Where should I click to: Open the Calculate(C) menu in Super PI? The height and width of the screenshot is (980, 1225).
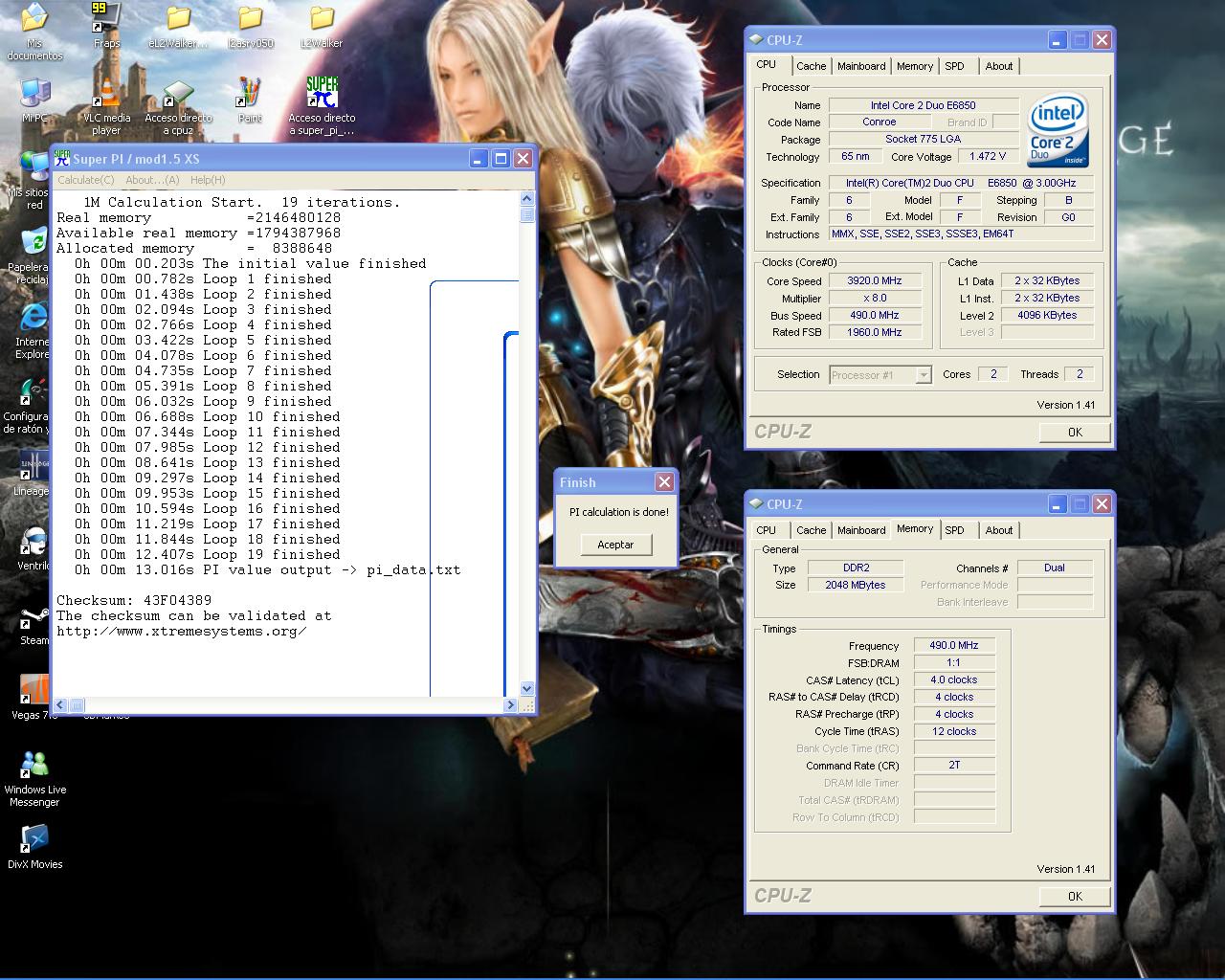tap(85, 180)
